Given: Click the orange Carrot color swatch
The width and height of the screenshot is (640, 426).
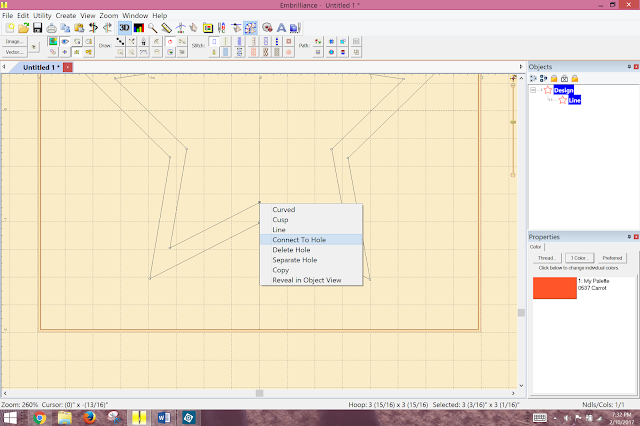Looking at the screenshot, I should click(x=554, y=288).
